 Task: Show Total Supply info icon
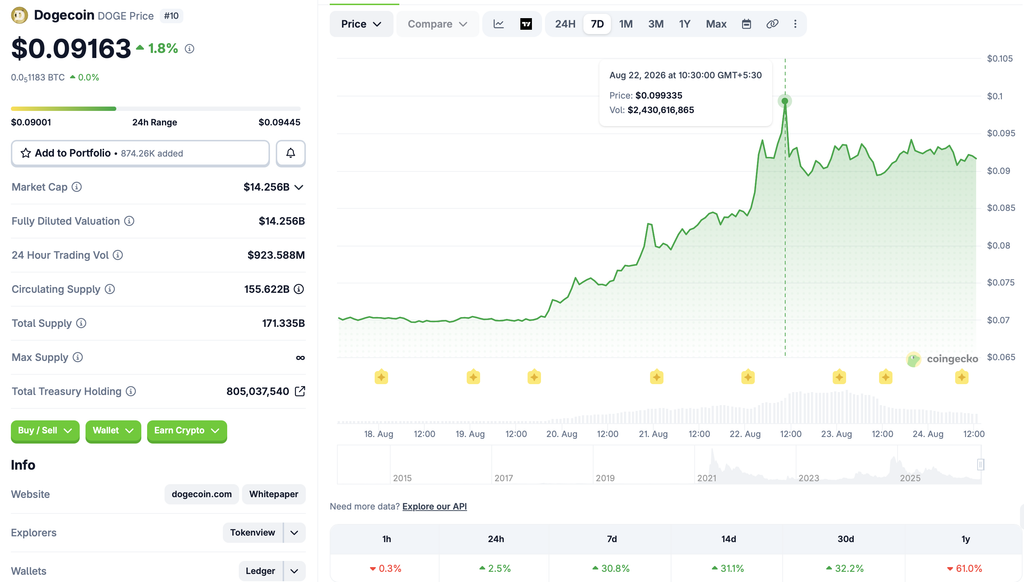[81, 323]
